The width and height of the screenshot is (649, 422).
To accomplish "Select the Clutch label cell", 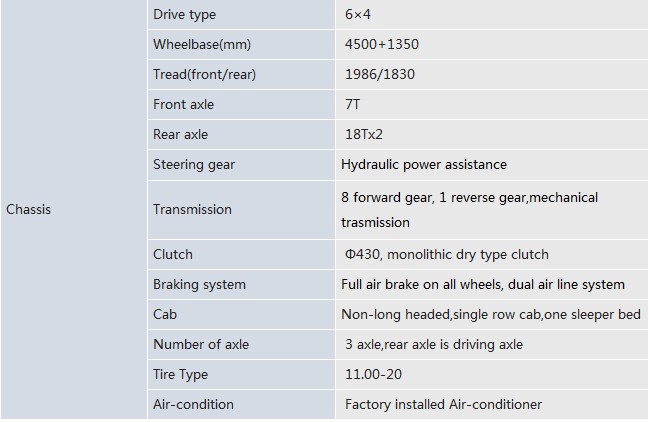I will (241, 254).
